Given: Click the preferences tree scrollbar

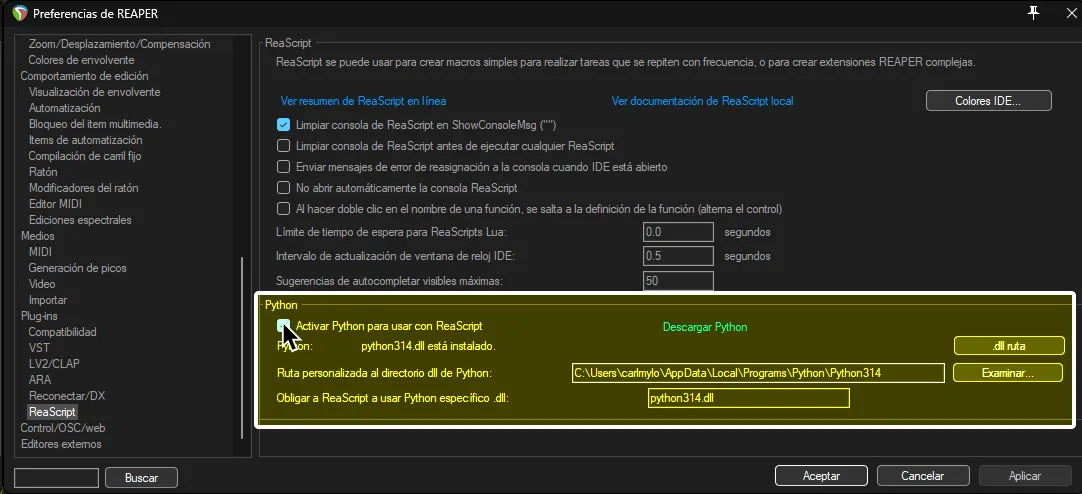Looking at the screenshot, I should pyautogui.click(x=242, y=348).
